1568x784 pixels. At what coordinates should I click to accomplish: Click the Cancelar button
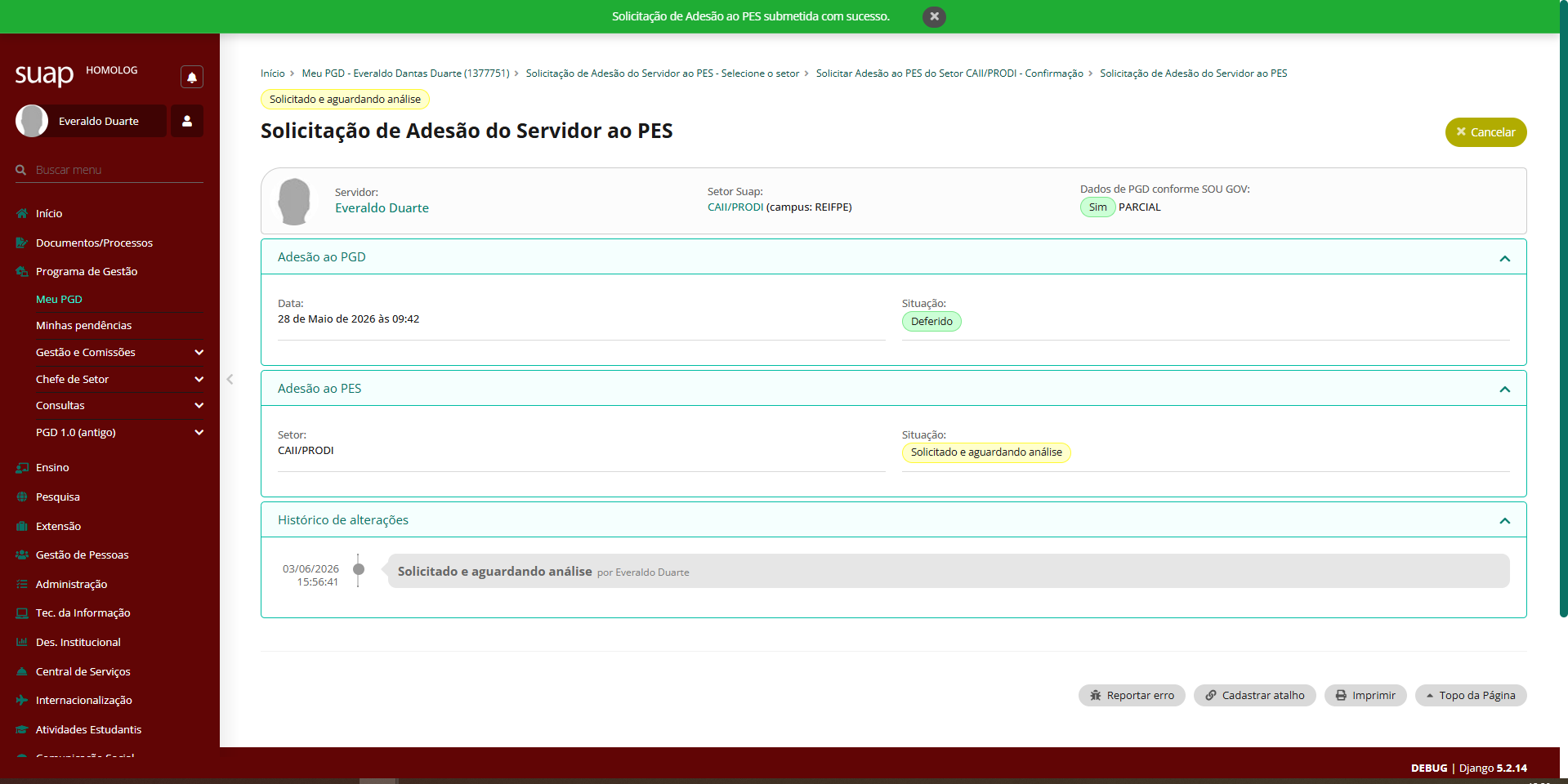1485,132
